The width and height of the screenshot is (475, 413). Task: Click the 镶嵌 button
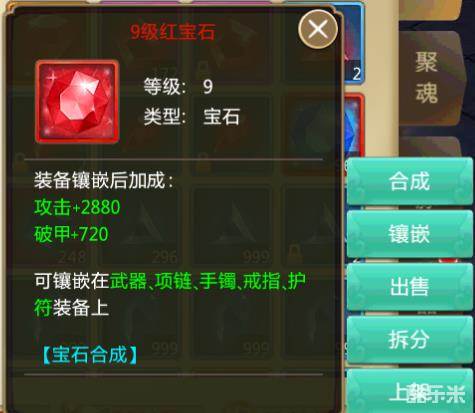409,234
